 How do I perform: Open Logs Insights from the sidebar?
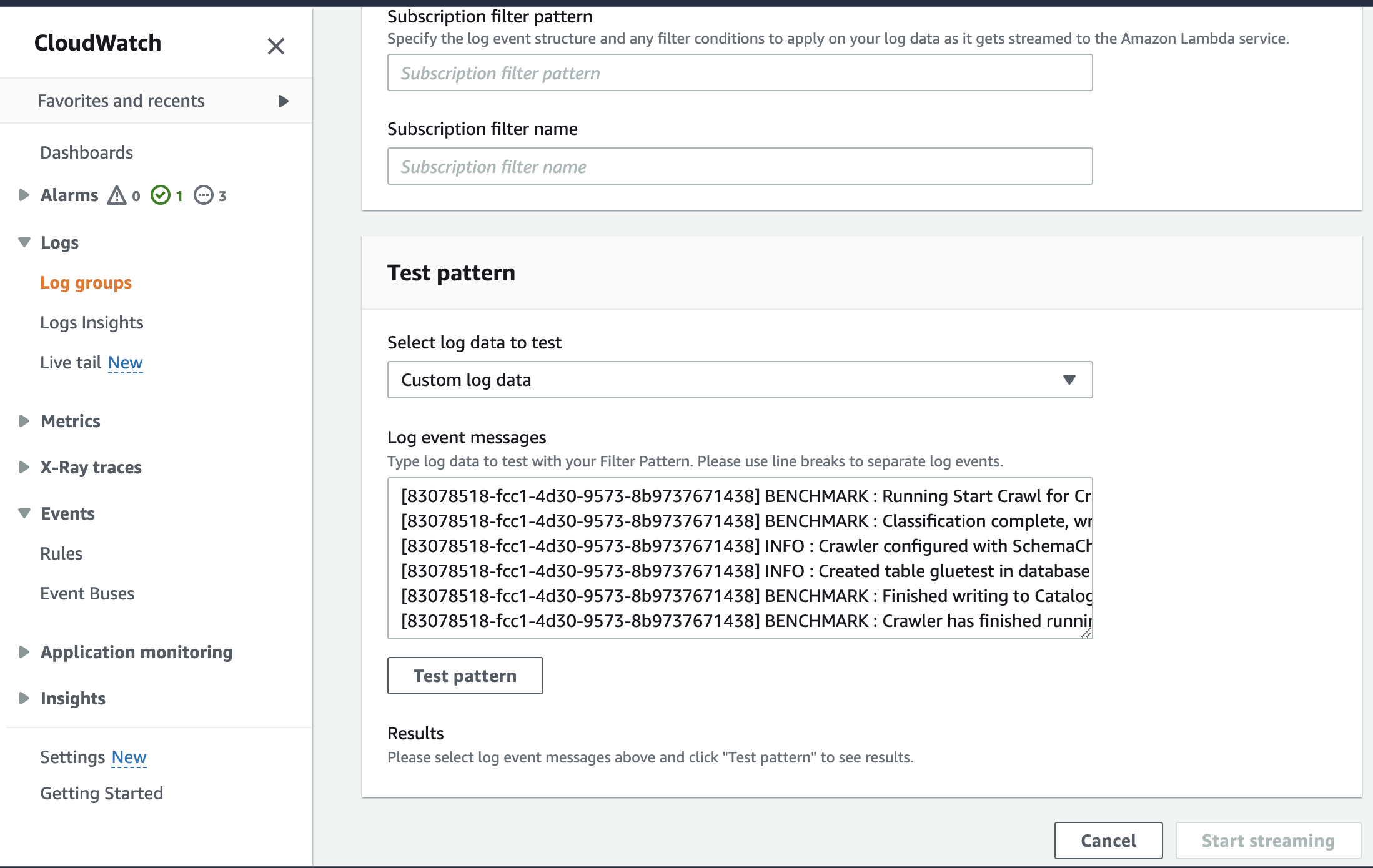point(91,322)
